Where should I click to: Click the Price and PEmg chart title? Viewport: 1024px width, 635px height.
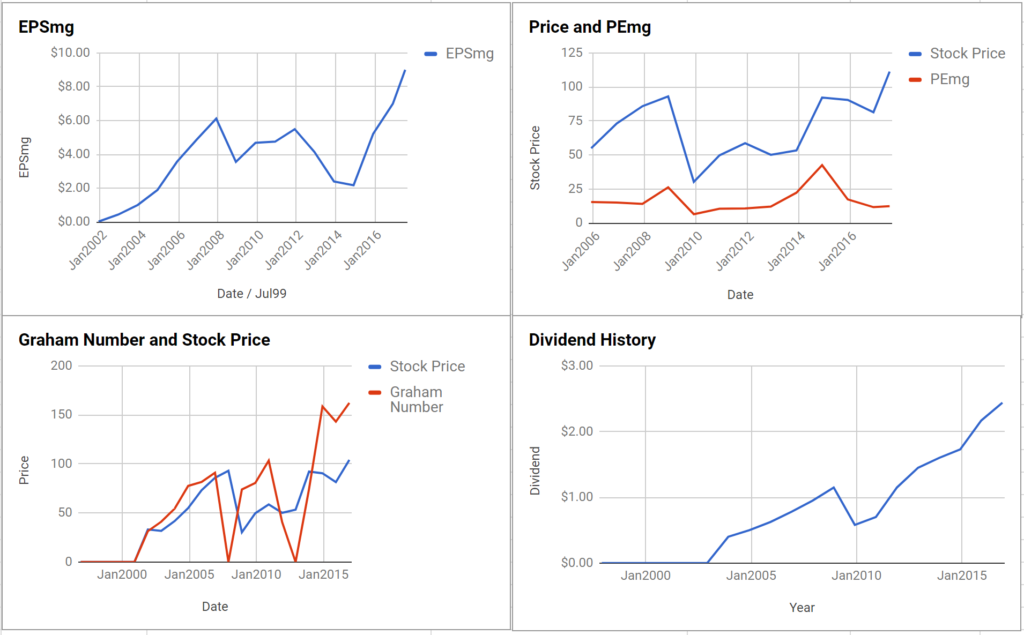[590, 27]
